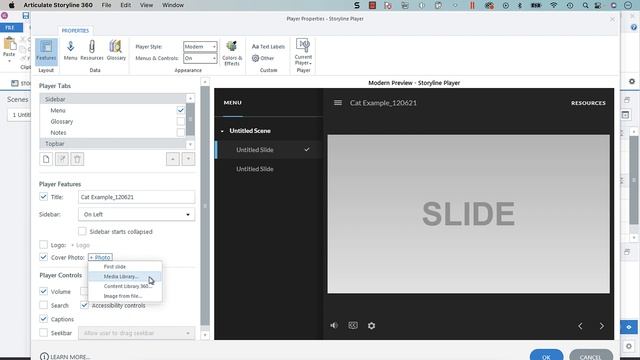
Task: Select second Untitled Slide in preview
Action: click(255, 169)
